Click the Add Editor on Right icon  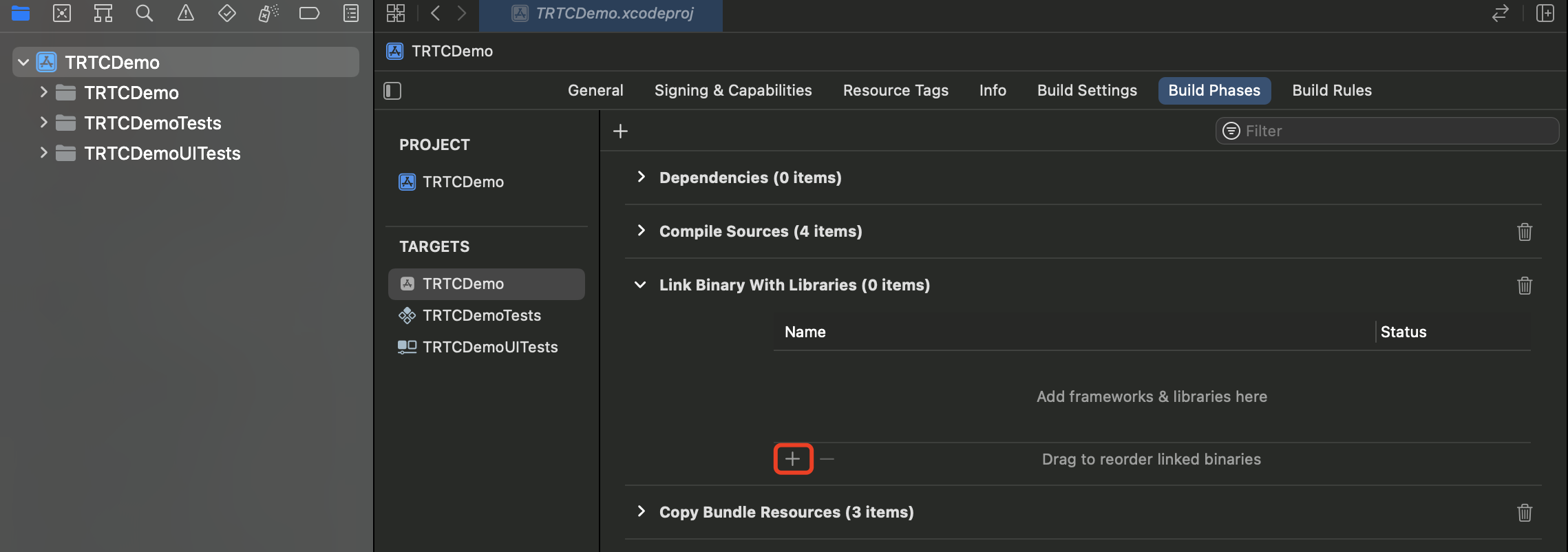(x=1545, y=13)
